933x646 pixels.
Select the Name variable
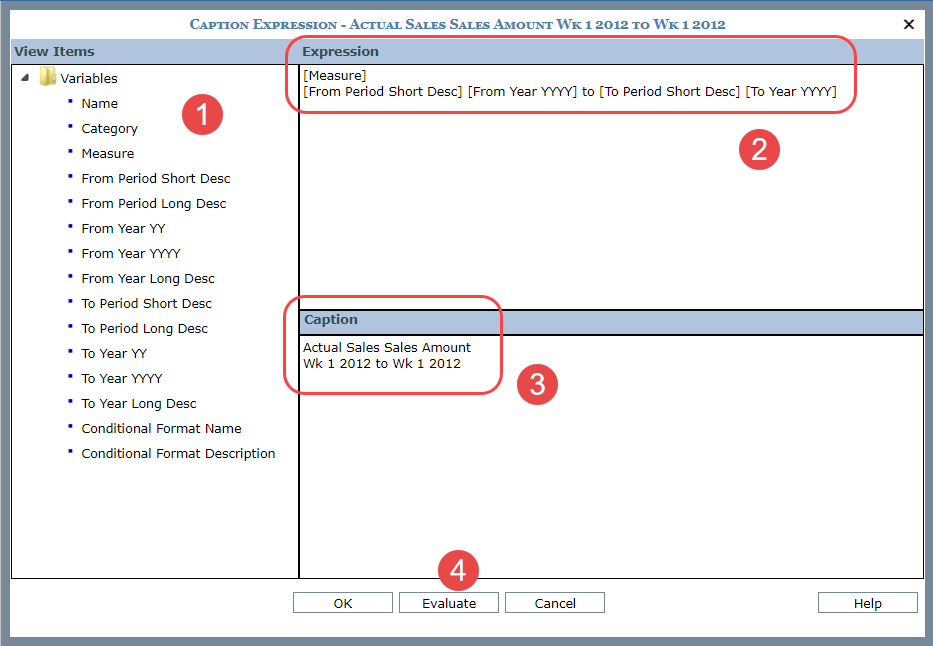pos(99,103)
